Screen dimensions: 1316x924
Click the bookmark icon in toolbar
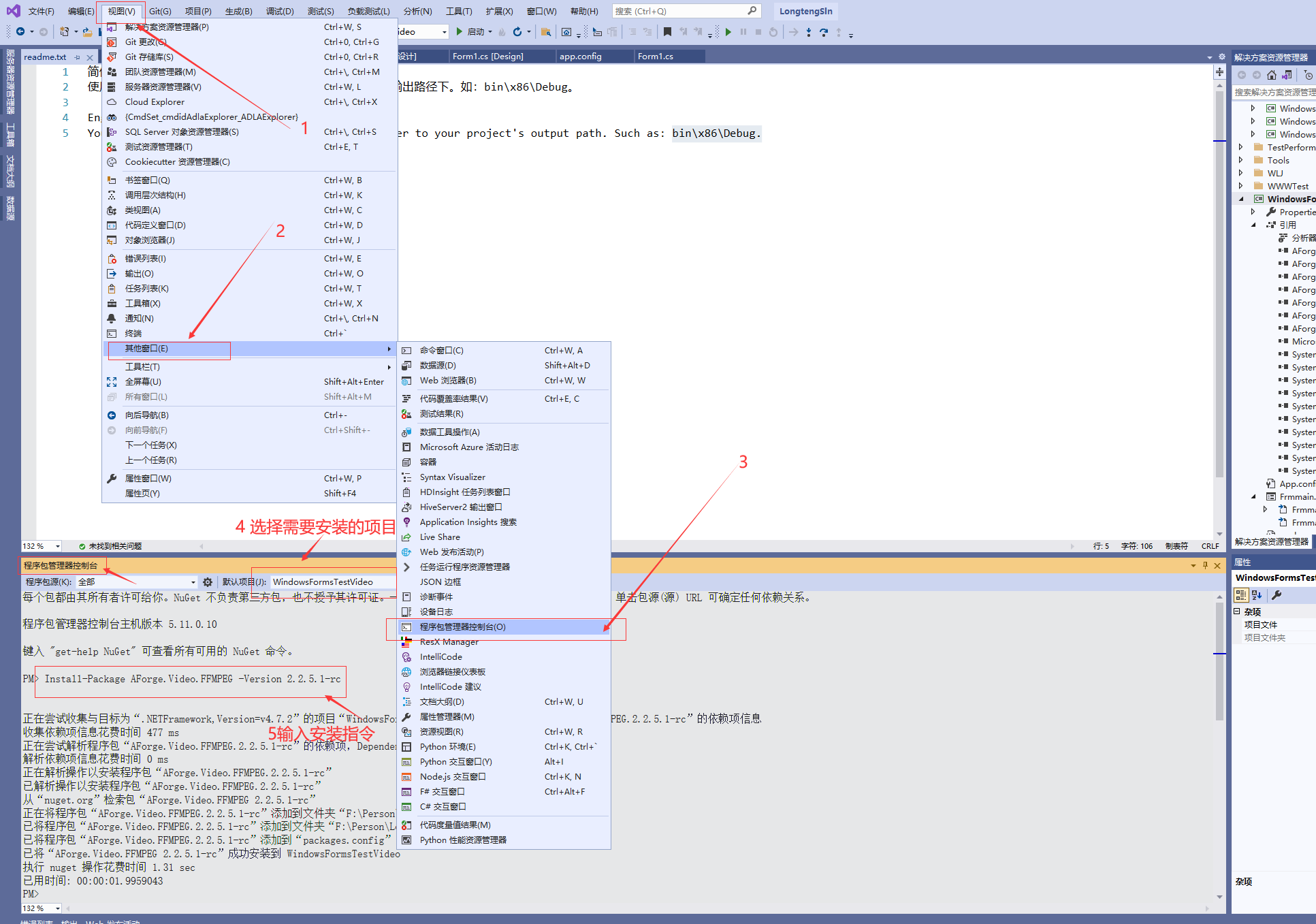click(x=667, y=32)
